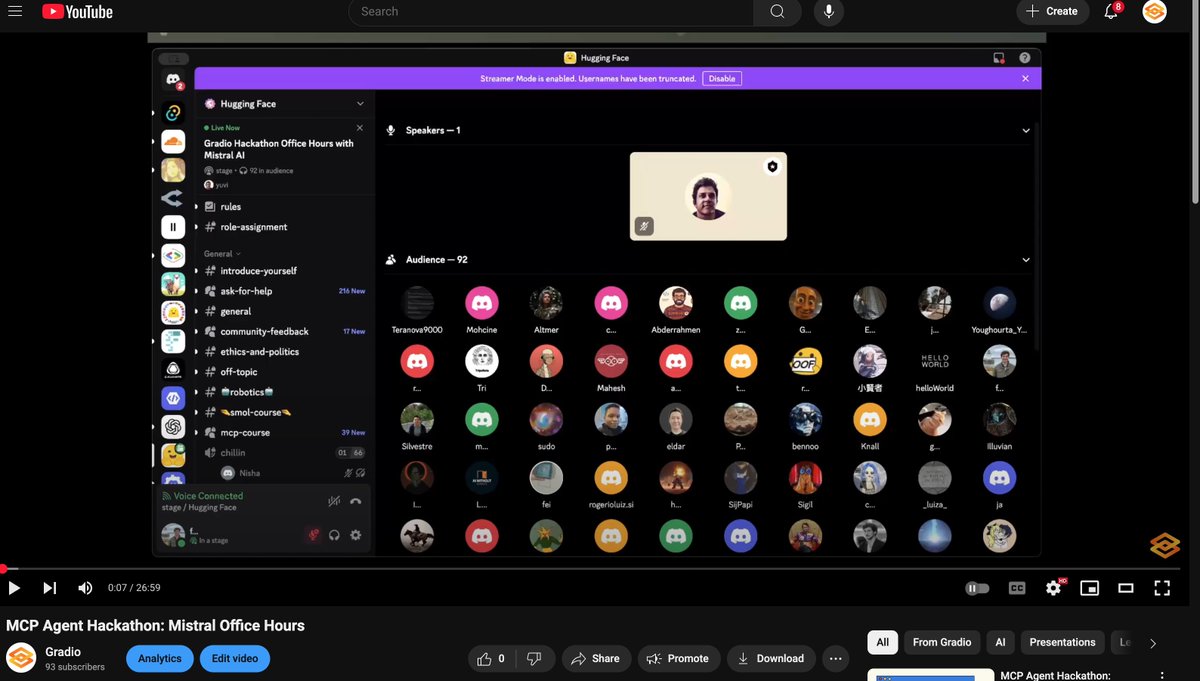This screenshot has height=681, width=1200.
Task: Select the speaker video tile
Action: (x=708, y=196)
